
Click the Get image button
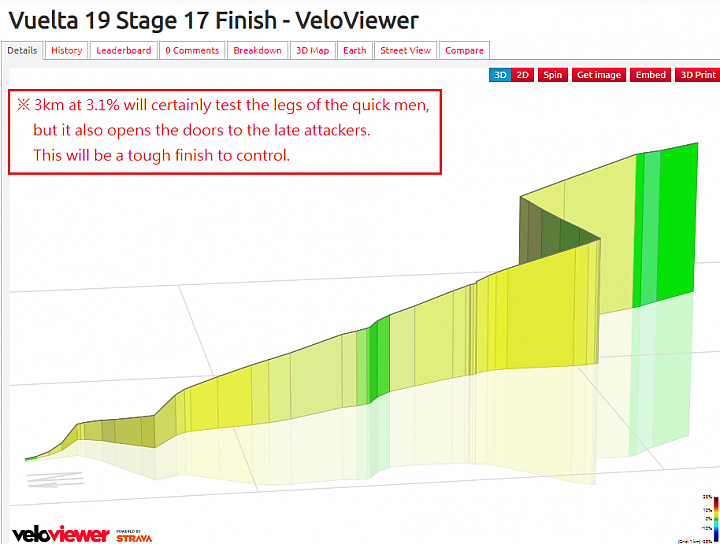point(599,75)
